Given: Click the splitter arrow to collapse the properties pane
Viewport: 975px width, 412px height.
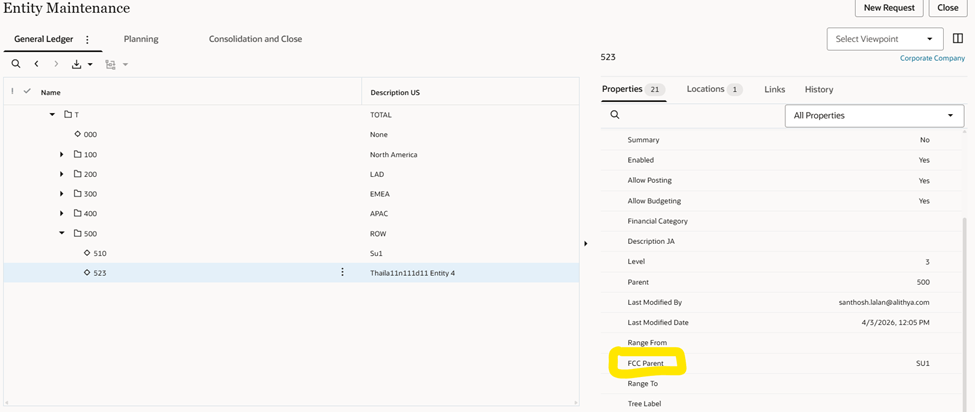Looking at the screenshot, I should (585, 243).
